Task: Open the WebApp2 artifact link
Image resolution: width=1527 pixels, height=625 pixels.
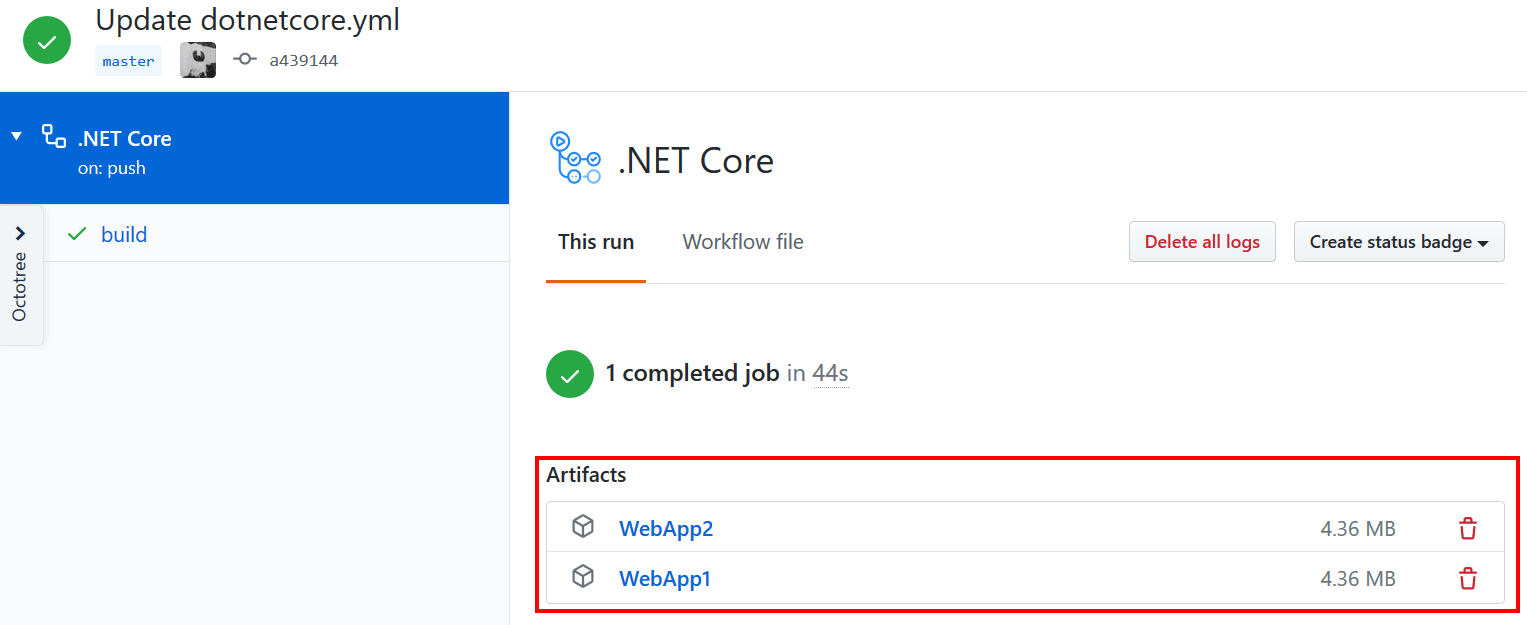Action: click(x=666, y=528)
